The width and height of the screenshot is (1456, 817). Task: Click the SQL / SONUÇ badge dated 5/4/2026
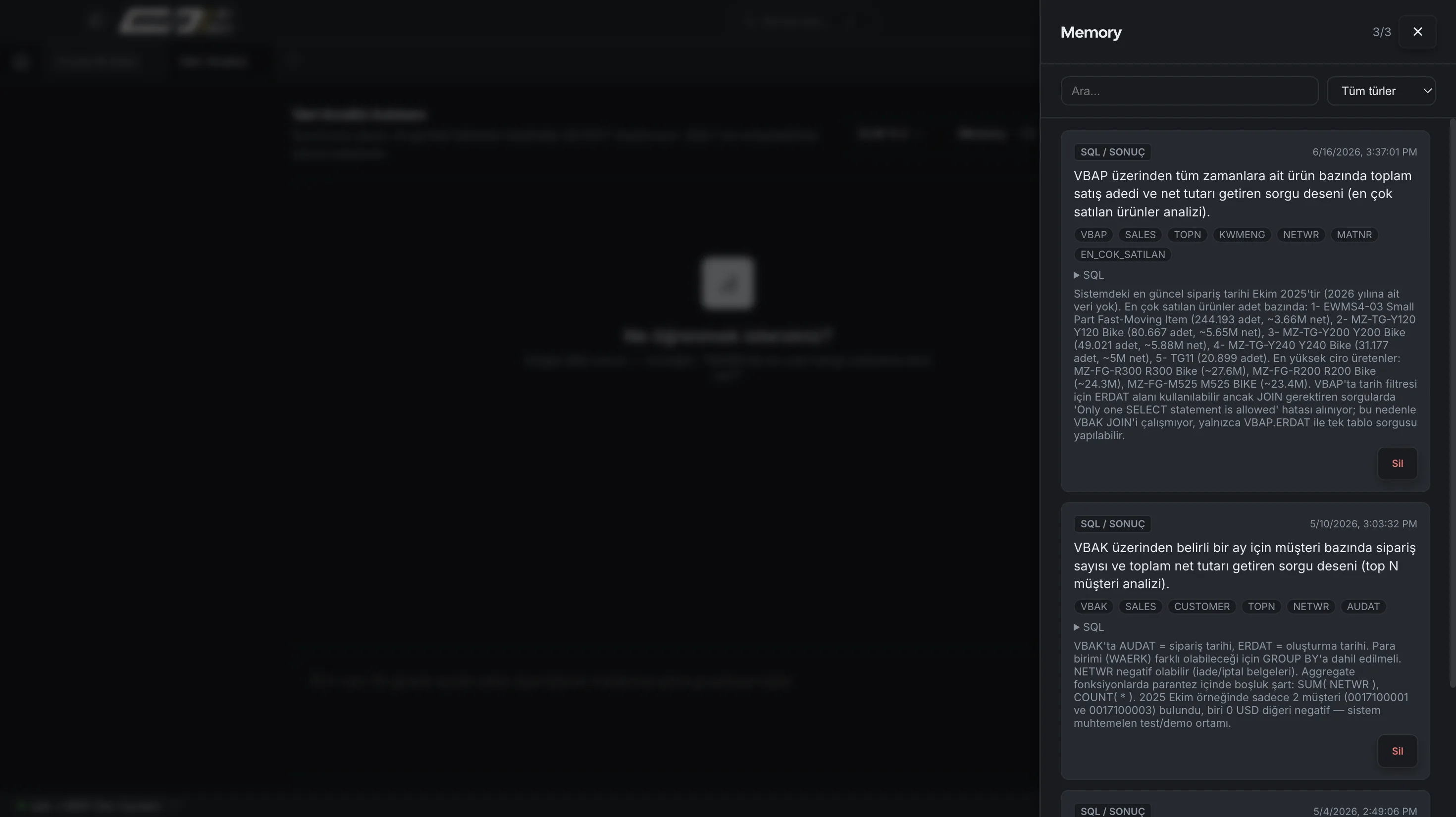click(x=1112, y=811)
